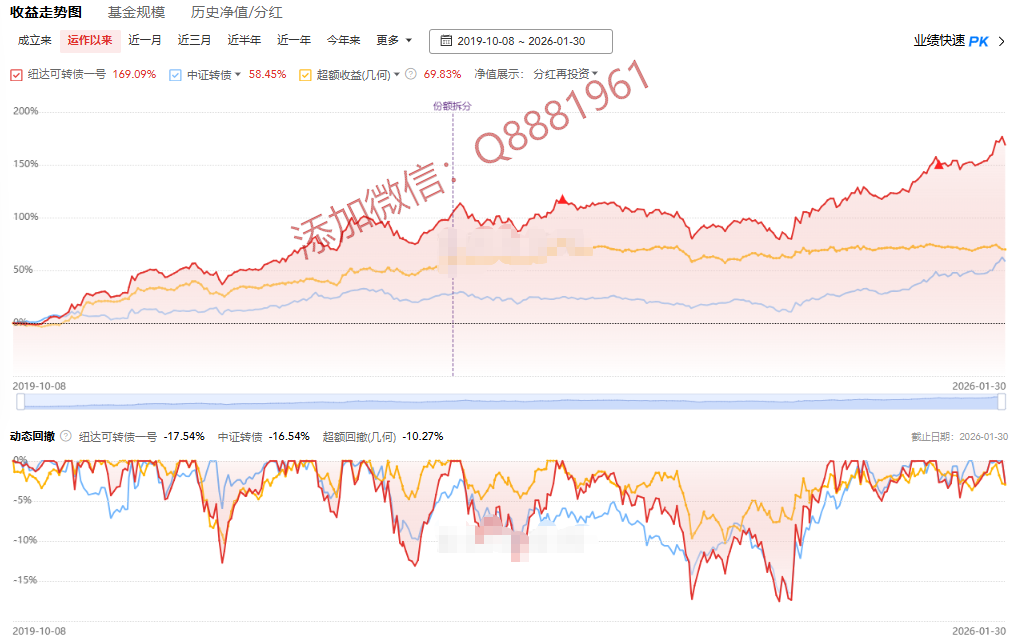Click the help icon next to 动态回撤
Image resolution: width=1012 pixels, height=644 pixels.
(66, 436)
